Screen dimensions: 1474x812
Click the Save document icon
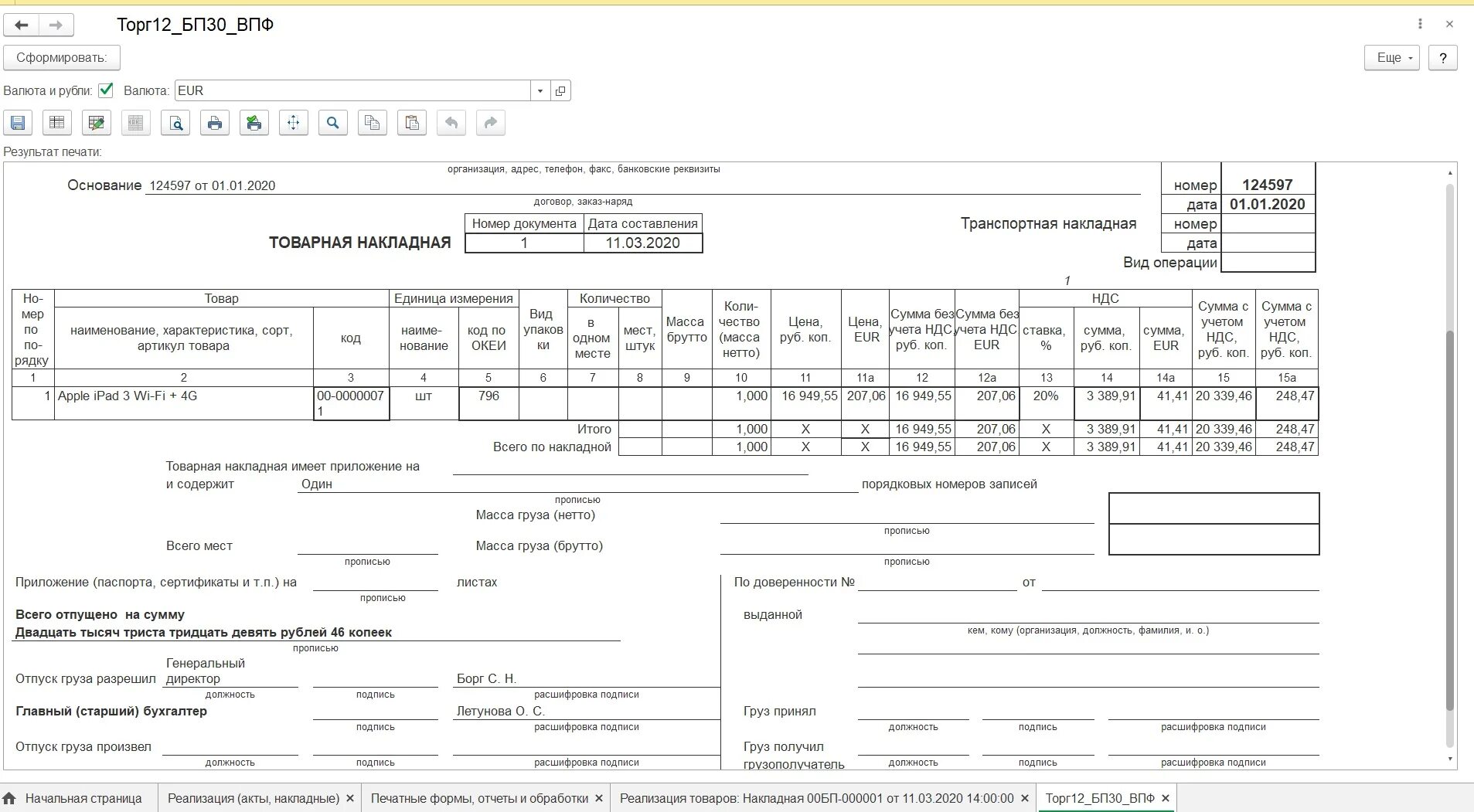[18, 123]
